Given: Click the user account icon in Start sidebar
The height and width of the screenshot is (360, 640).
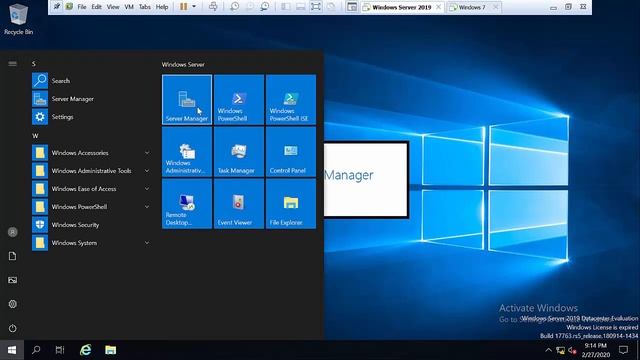Looking at the screenshot, I should 13,232.
